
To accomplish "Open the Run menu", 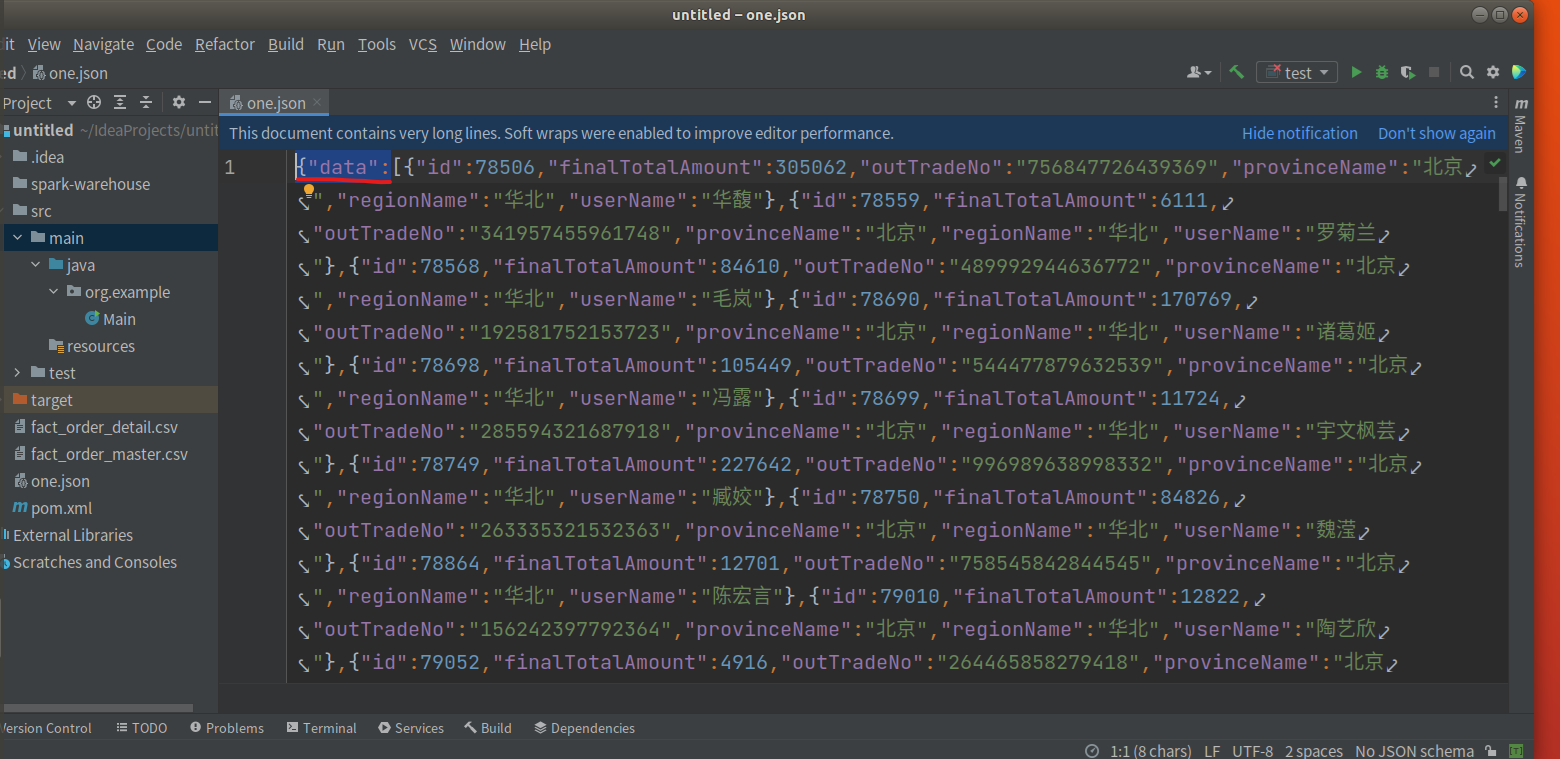I will click(x=331, y=44).
